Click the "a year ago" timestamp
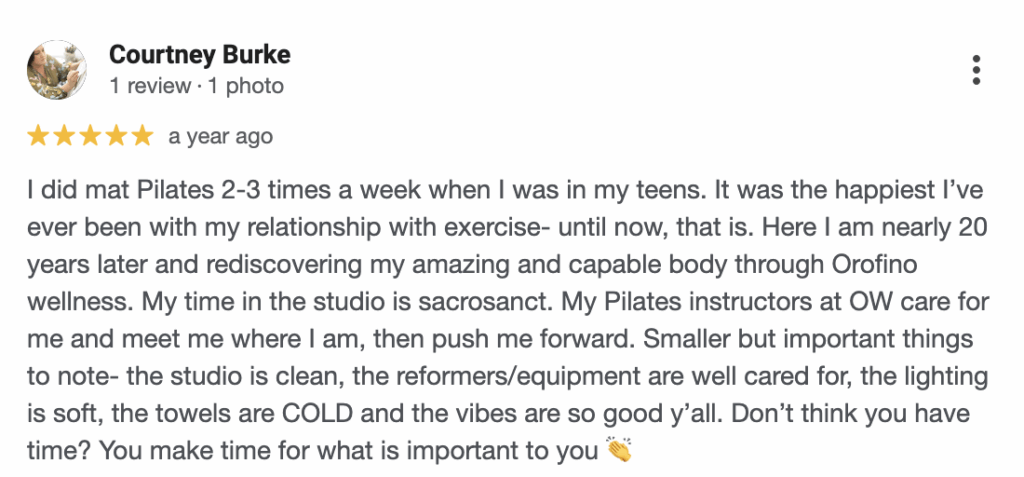The image size is (1024, 477). (221, 136)
